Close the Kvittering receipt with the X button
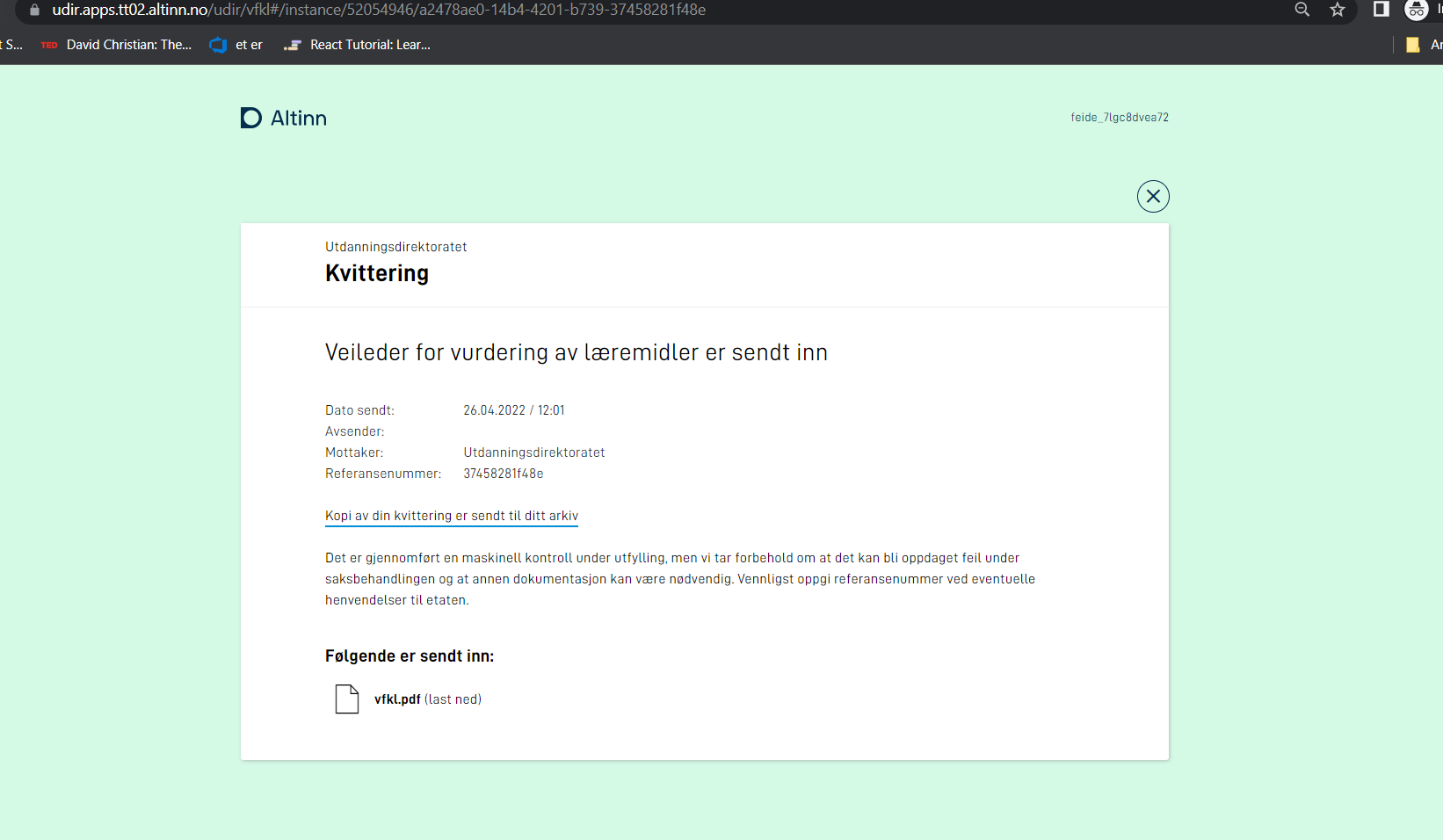 coord(1153,195)
